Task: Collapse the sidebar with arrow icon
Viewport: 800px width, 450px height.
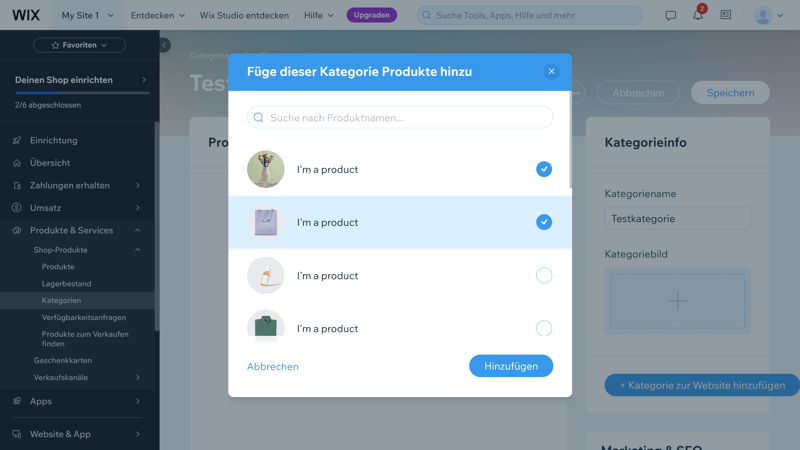Action: 164,45
